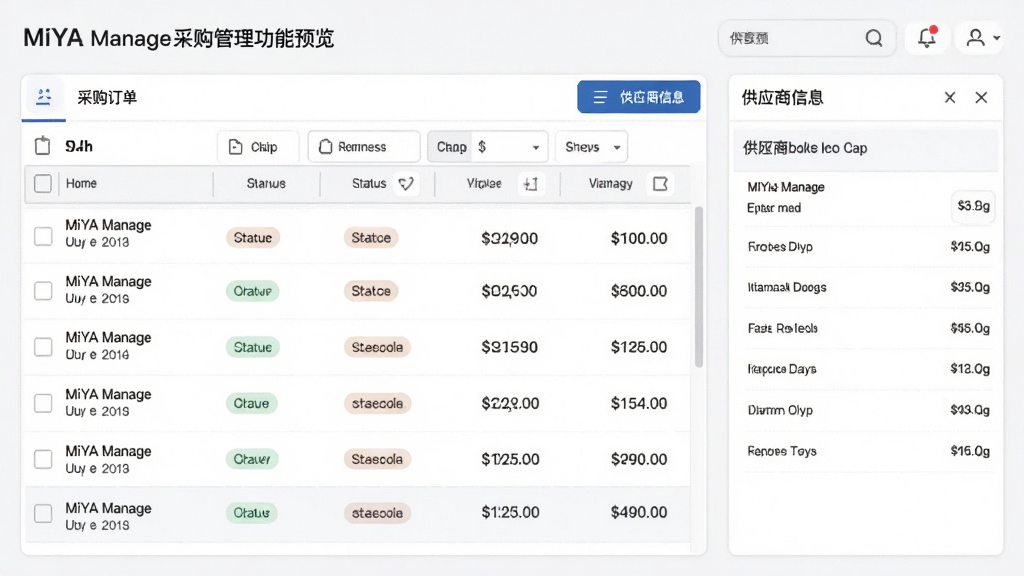Screen dimensions: 1024x576
Task: Open the Shevs dropdown
Action: (x=592, y=147)
